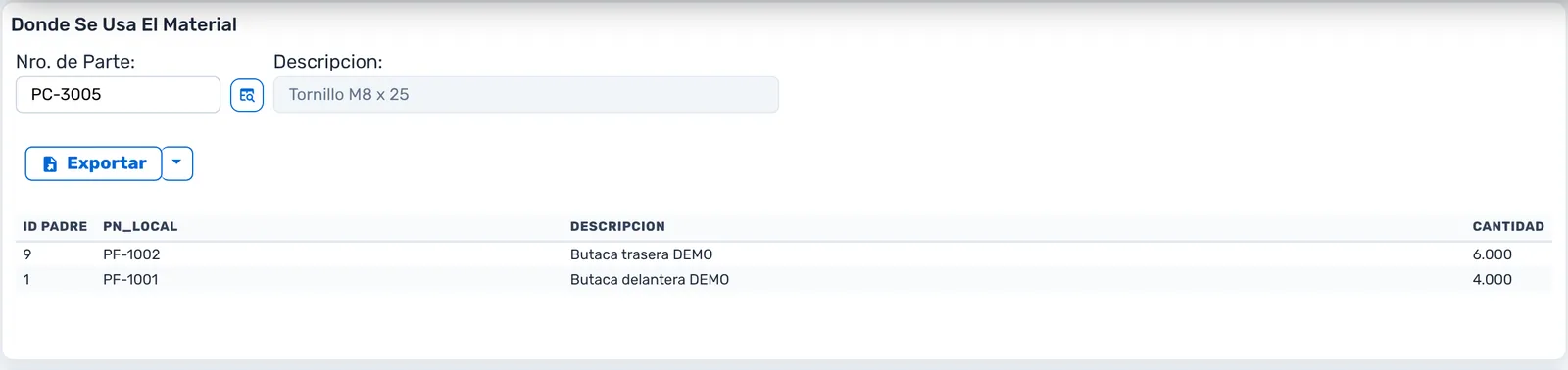Image resolution: width=1568 pixels, height=370 pixels.
Task: Select the PF-1002 part number cell
Action: [x=131, y=254]
